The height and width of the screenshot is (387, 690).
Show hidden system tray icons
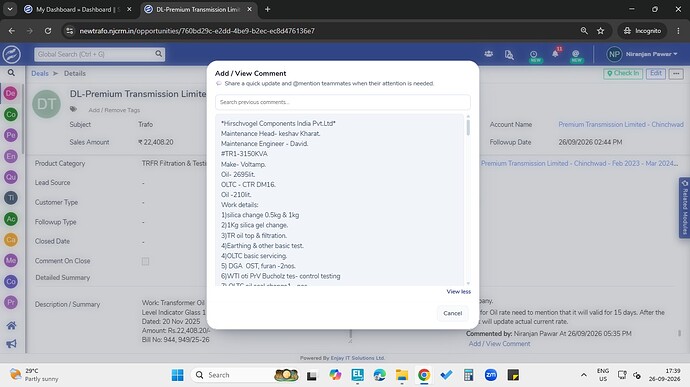click(584, 375)
